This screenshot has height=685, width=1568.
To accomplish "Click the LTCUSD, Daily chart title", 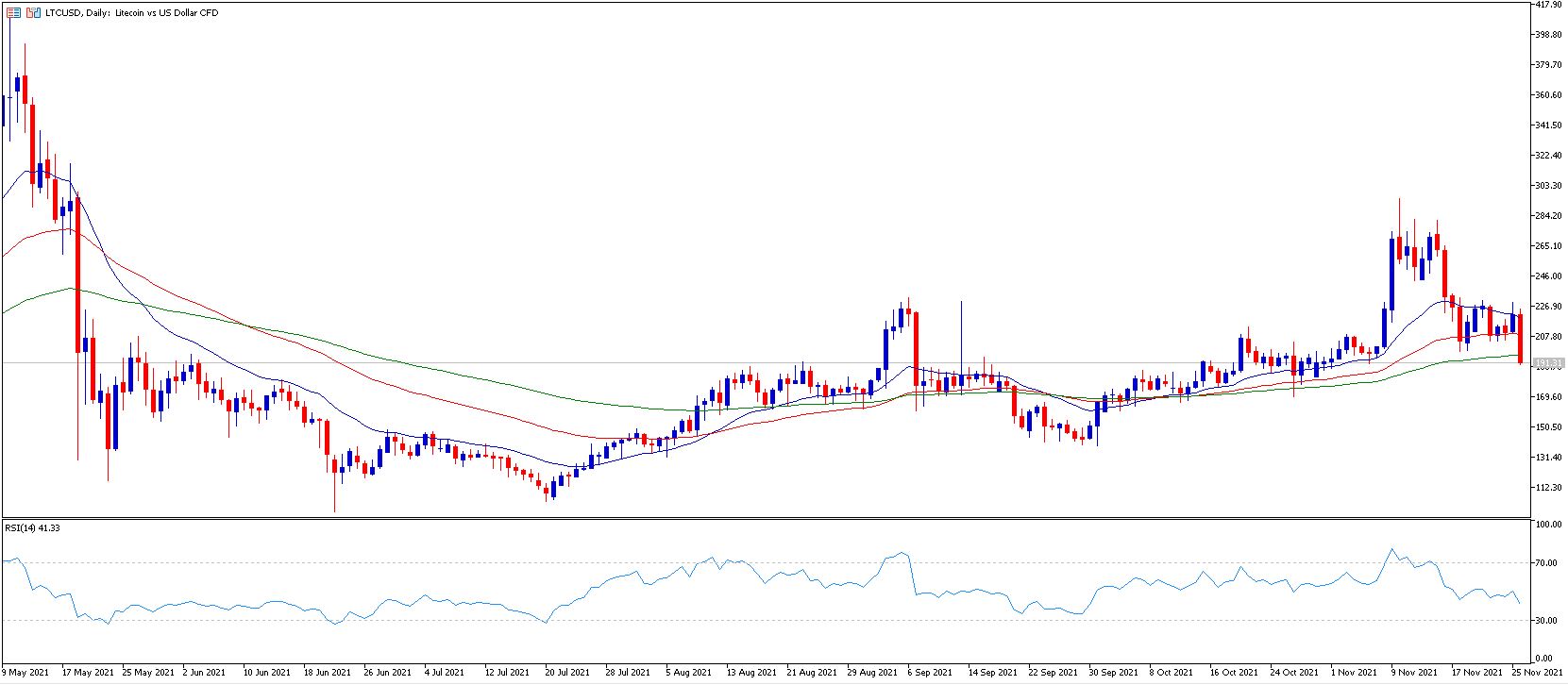I will [x=131, y=13].
